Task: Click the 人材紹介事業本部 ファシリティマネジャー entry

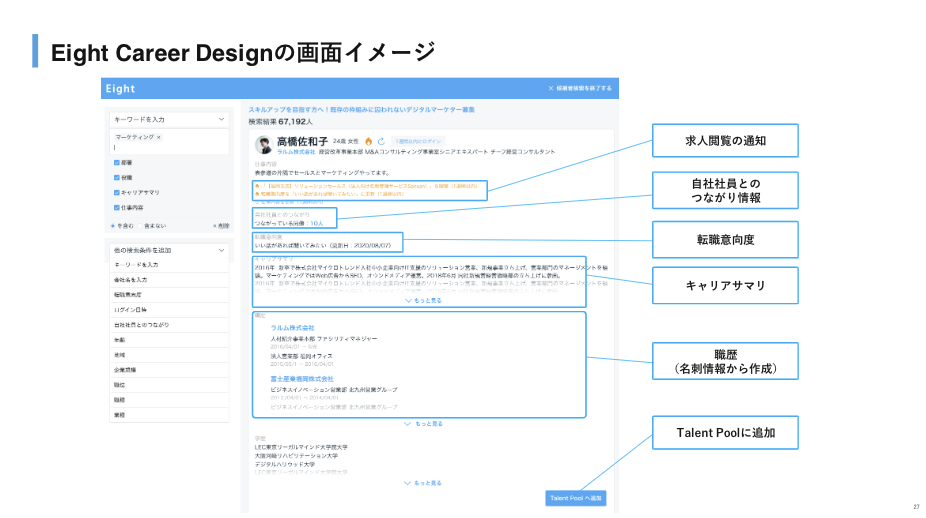Action: click(324, 339)
